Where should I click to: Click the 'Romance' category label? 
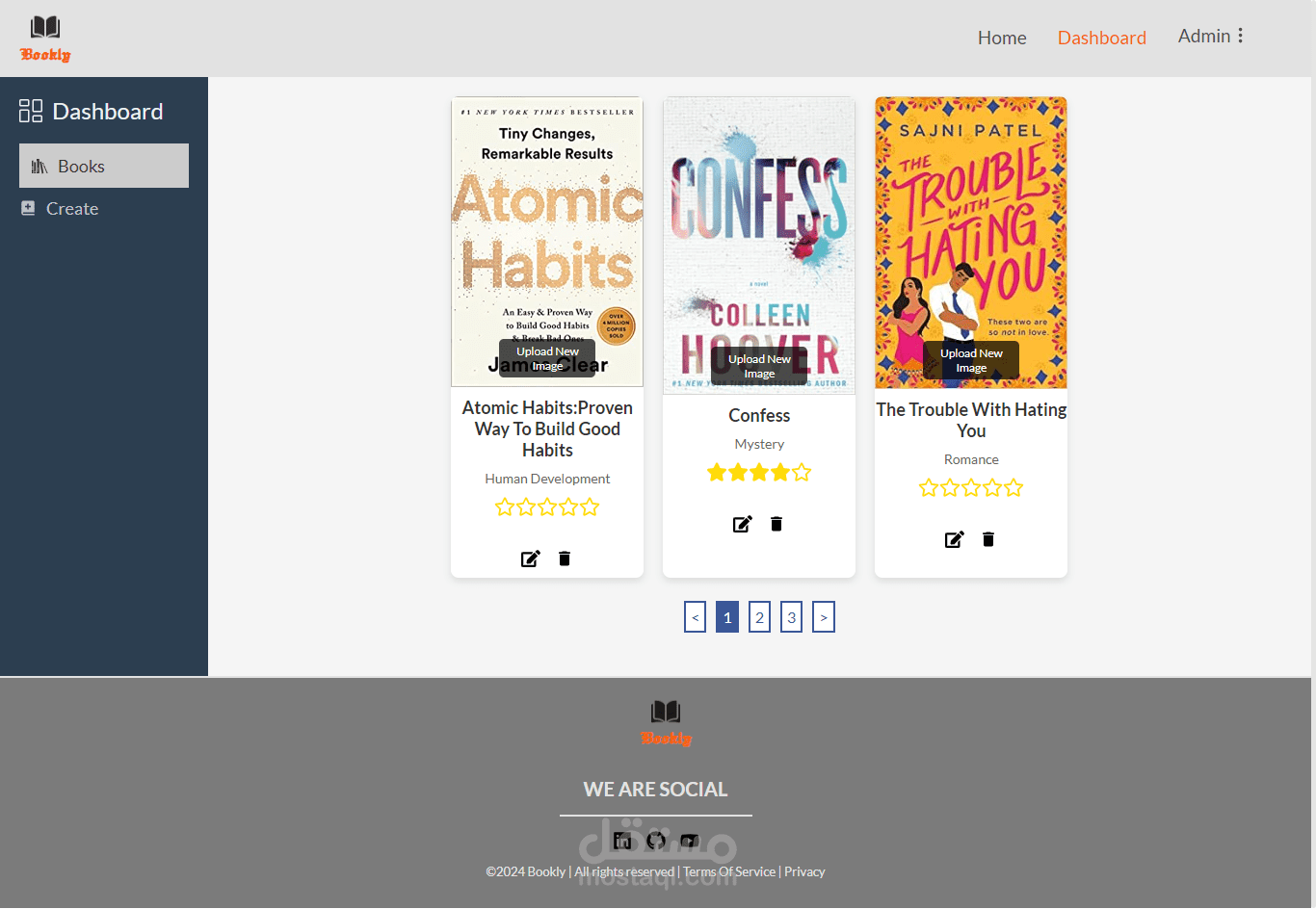971,459
